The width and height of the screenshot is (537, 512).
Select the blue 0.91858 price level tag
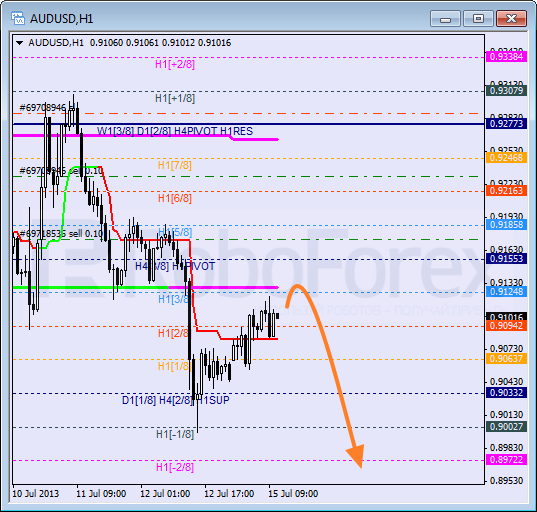[x=506, y=225]
